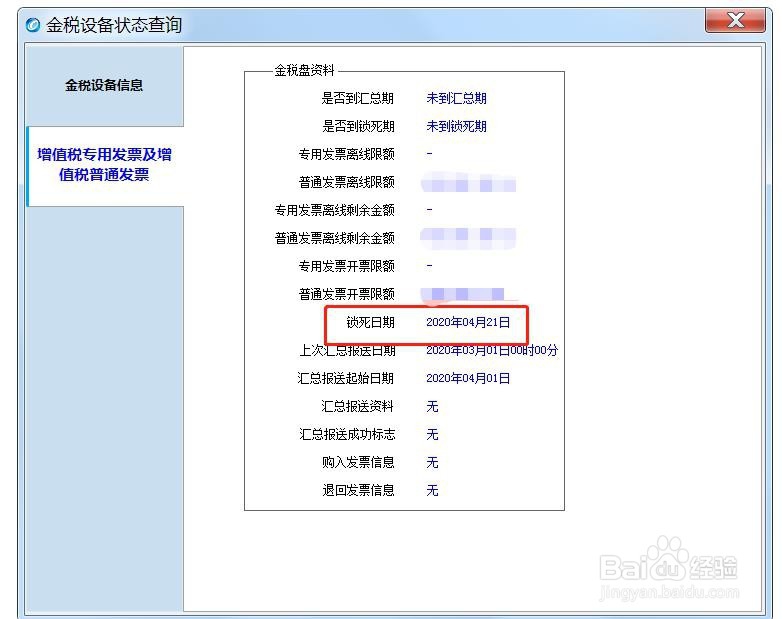
Task: Click the 锁死日期 label
Action: tap(370, 322)
